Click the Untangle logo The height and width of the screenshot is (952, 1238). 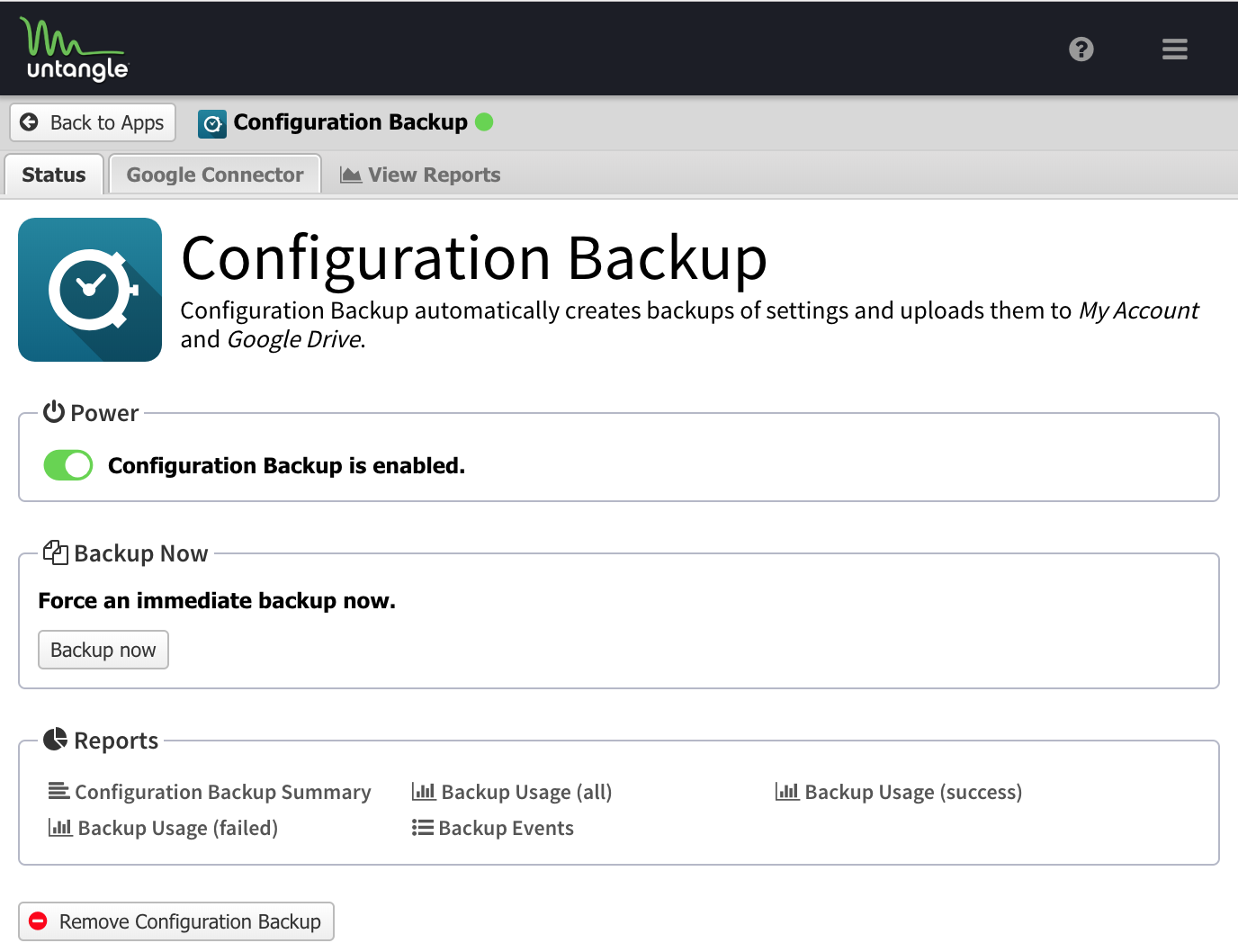click(x=75, y=49)
